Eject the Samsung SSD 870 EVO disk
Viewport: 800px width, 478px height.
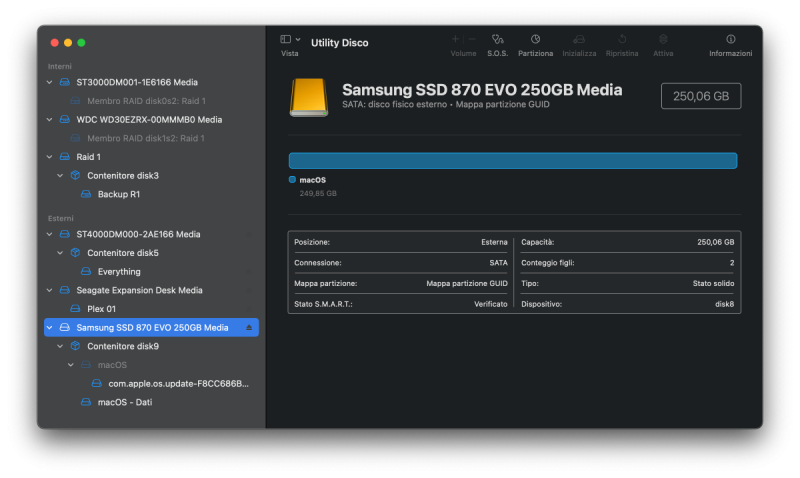[249, 328]
